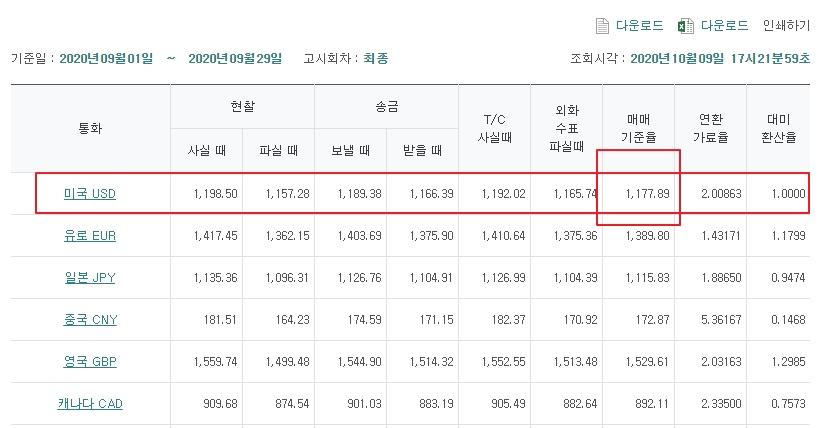Select GBP cash buy value 1,559.74
This screenshot has height=428, width=822.
coord(215,361)
